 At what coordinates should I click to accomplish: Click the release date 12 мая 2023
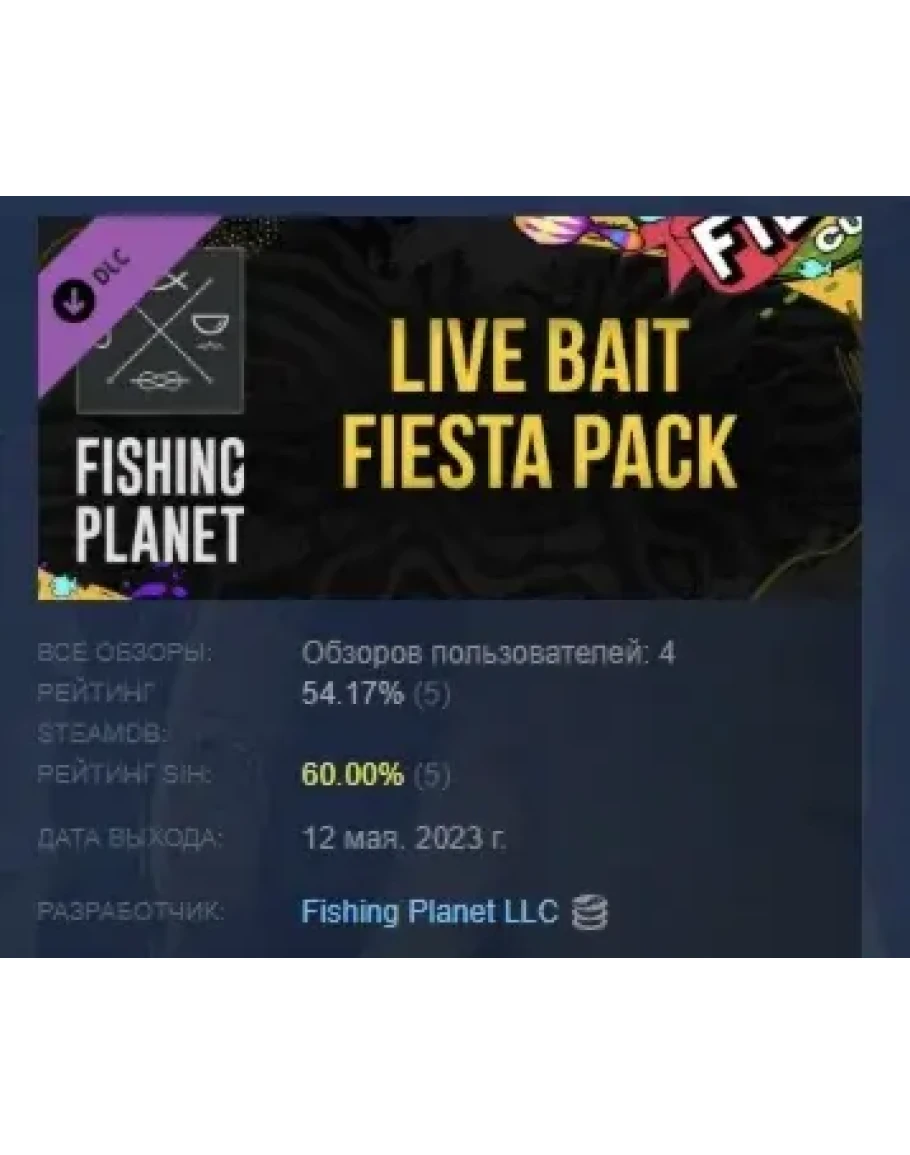[x=405, y=838]
